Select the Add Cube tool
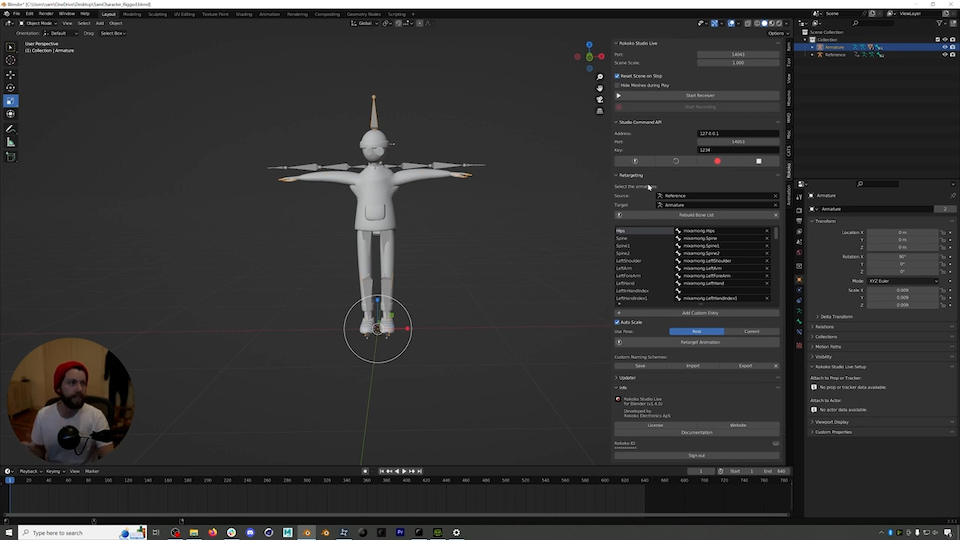Viewport: 960px width, 540px height. (x=10, y=157)
